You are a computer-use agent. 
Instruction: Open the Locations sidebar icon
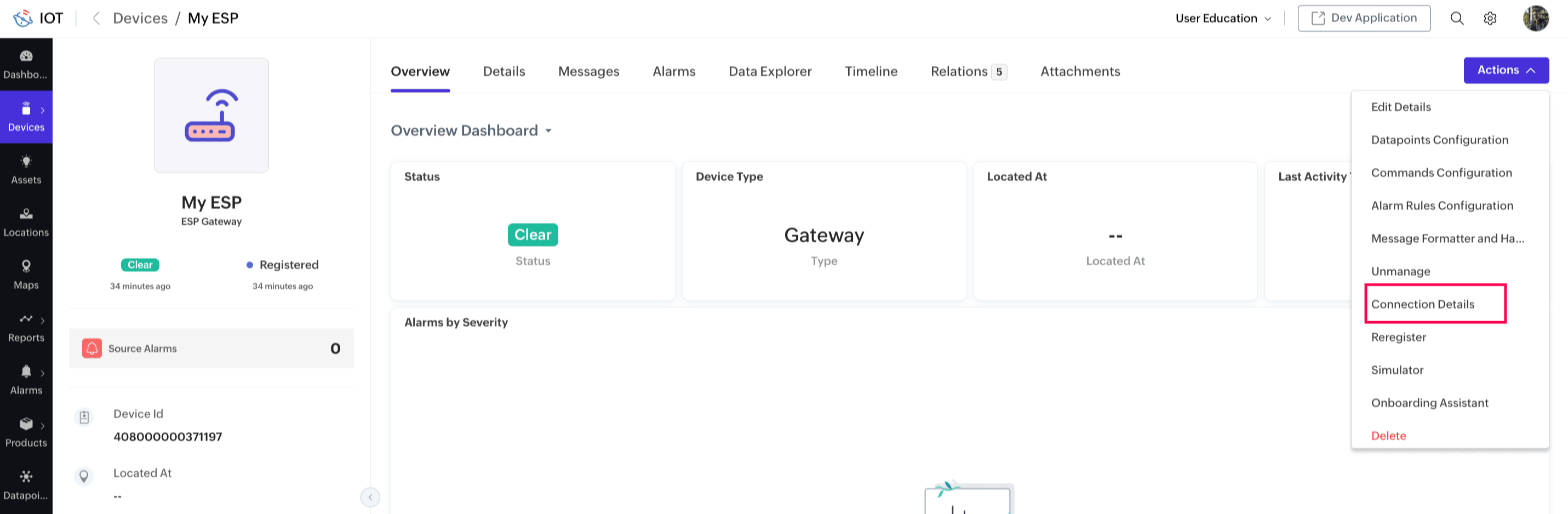26,214
